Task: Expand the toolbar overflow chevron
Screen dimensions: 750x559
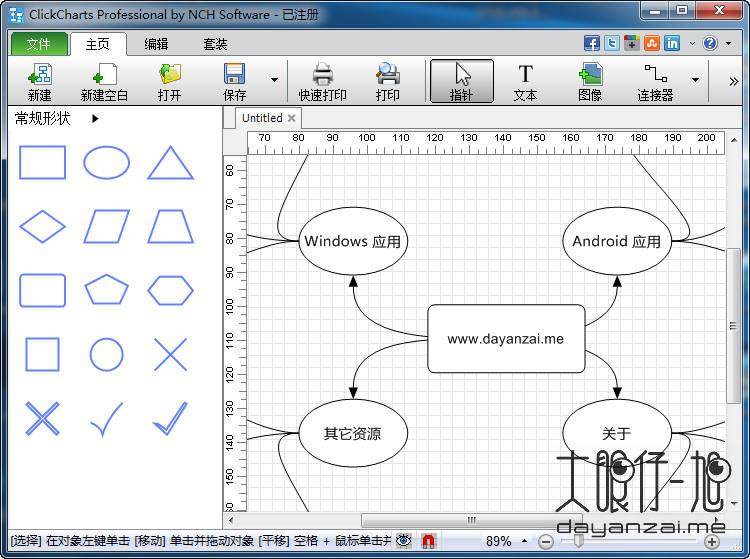Action: (734, 82)
